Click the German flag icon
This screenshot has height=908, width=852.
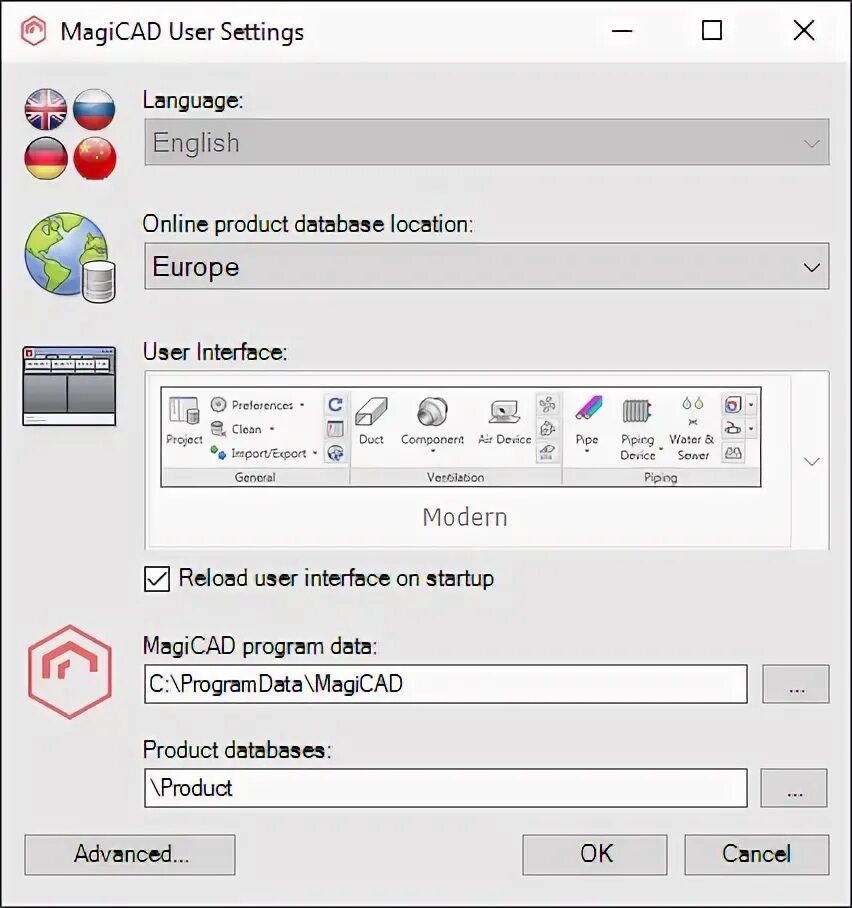point(46,158)
